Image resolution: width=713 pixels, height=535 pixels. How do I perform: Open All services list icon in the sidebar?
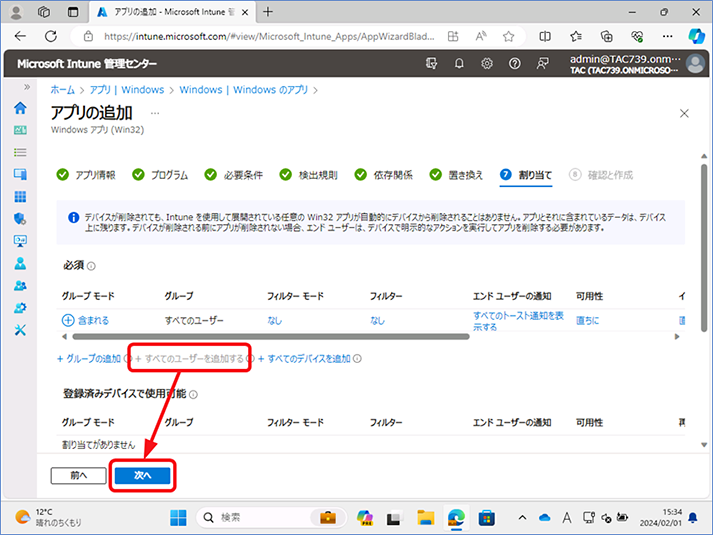tap(20, 152)
